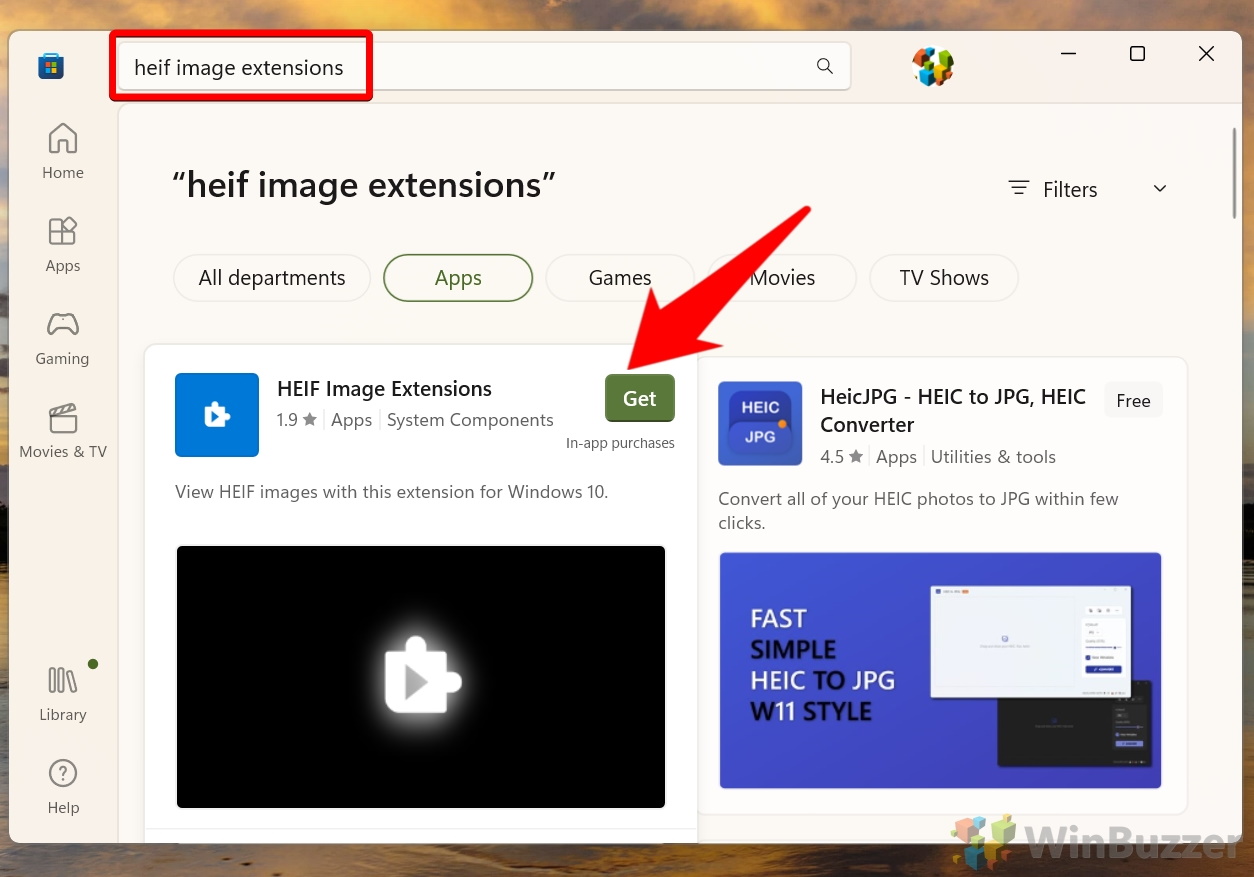Click the System Components category label
Viewport: 1254px width, 877px height.
click(x=470, y=420)
